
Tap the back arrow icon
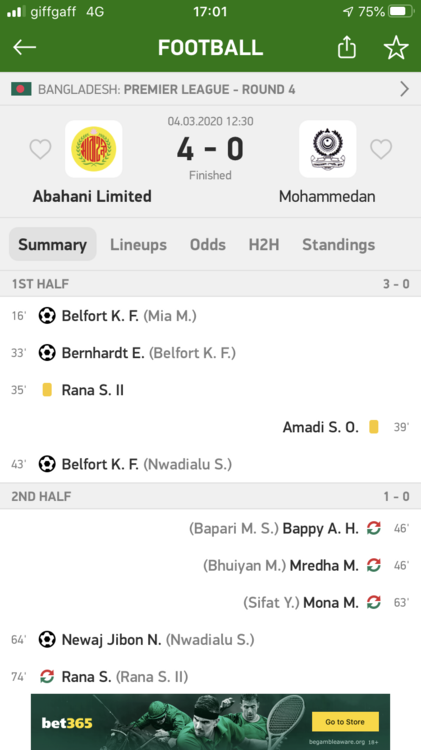[x=24, y=47]
